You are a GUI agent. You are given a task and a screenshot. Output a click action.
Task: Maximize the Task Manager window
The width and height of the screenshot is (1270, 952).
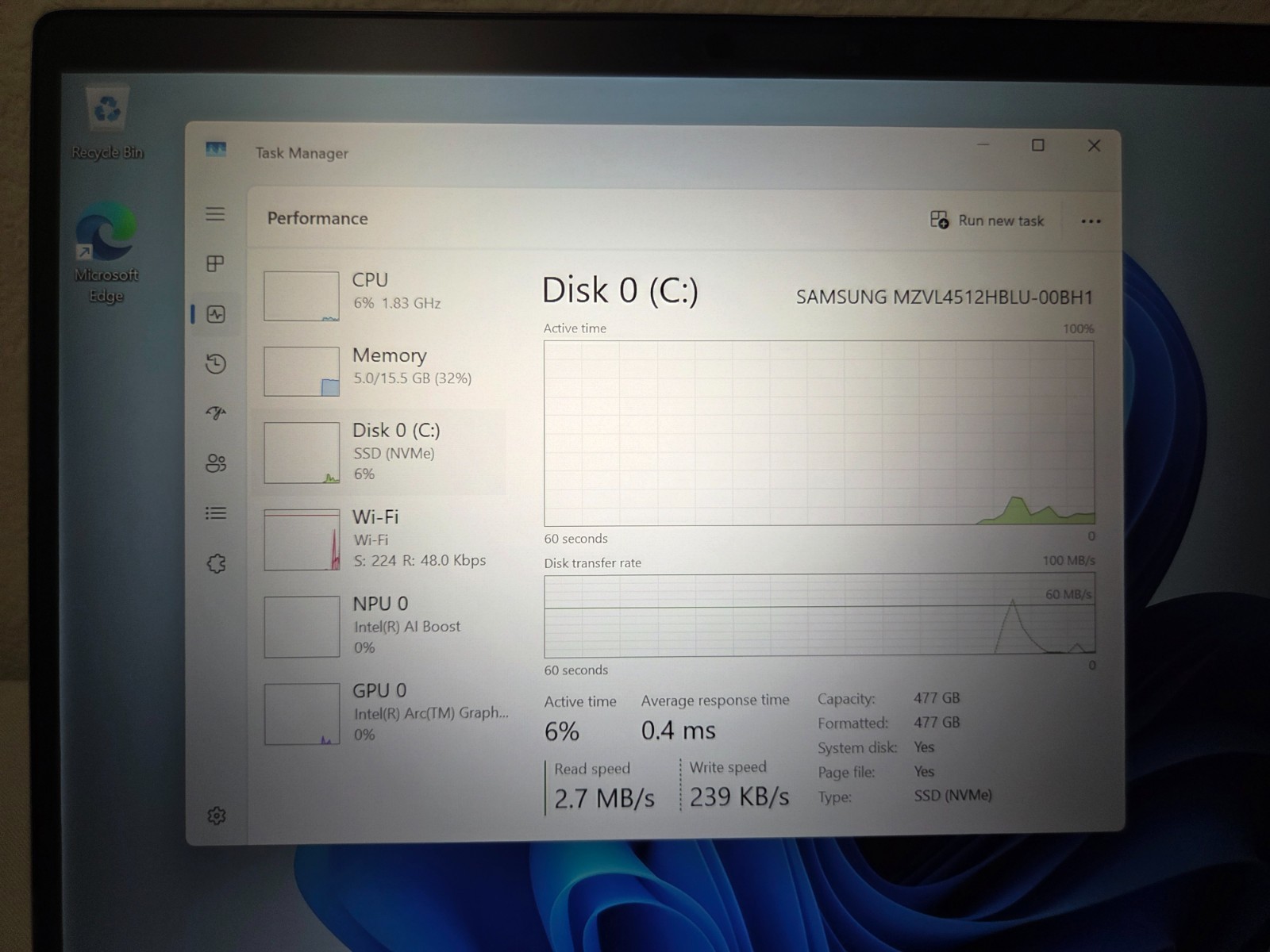click(x=1037, y=145)
